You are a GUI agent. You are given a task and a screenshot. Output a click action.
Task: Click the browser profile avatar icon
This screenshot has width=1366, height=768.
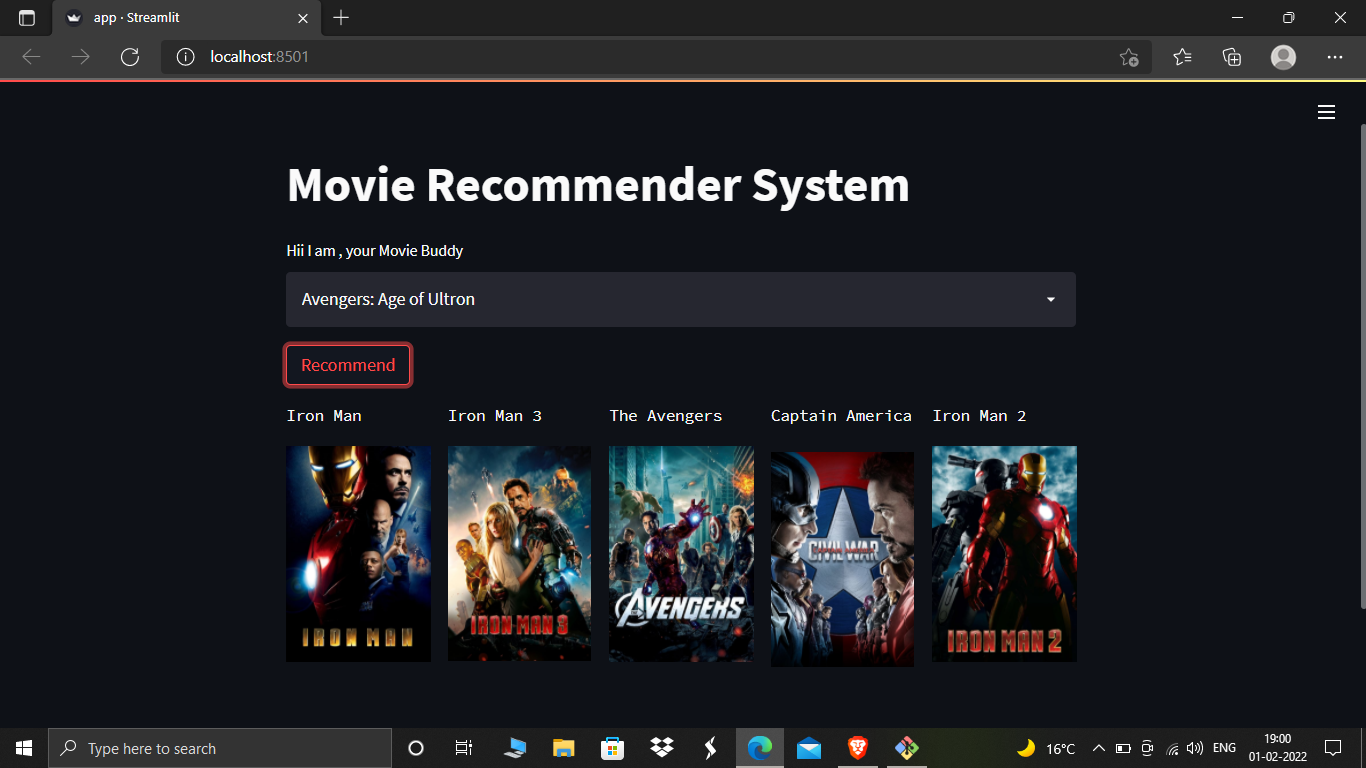tap(1283, 57)
